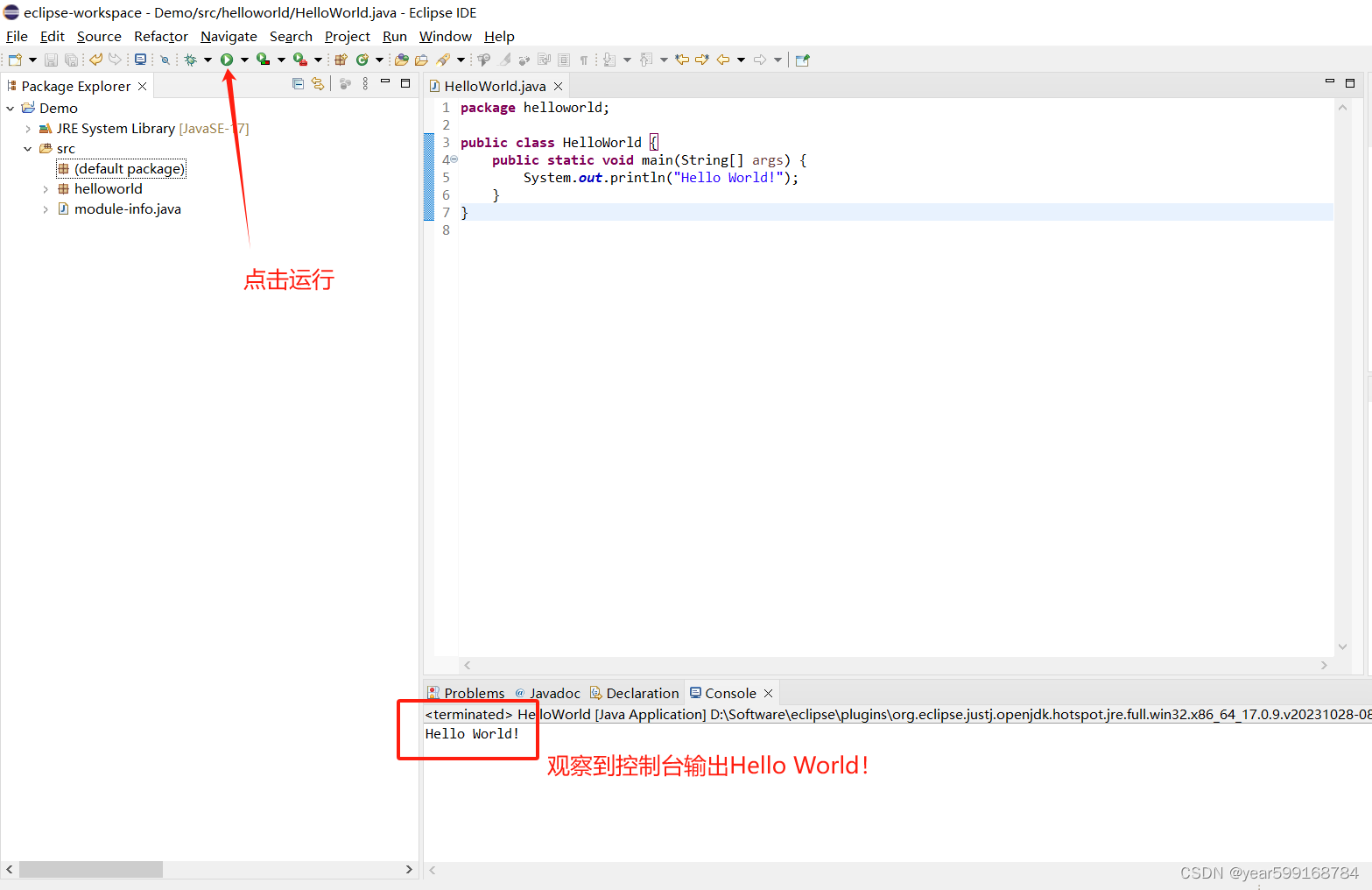
Task: Run the HelloWorld application with green Run icon
Action: click(x=226, y=59)
